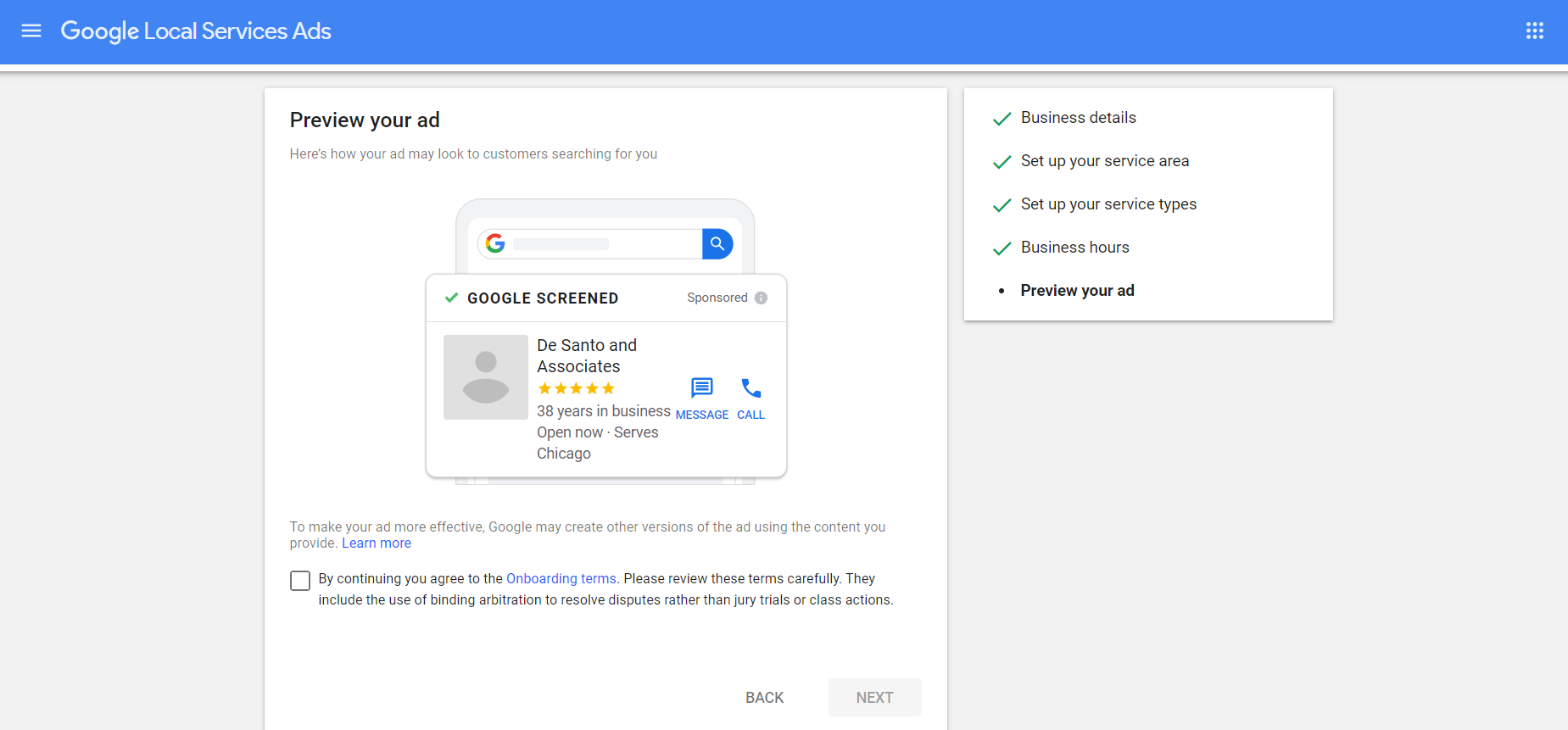This screenshot has width=1568, height=730.
Task: Select the Preview your ad step
Action: (x=1077, y=291)
